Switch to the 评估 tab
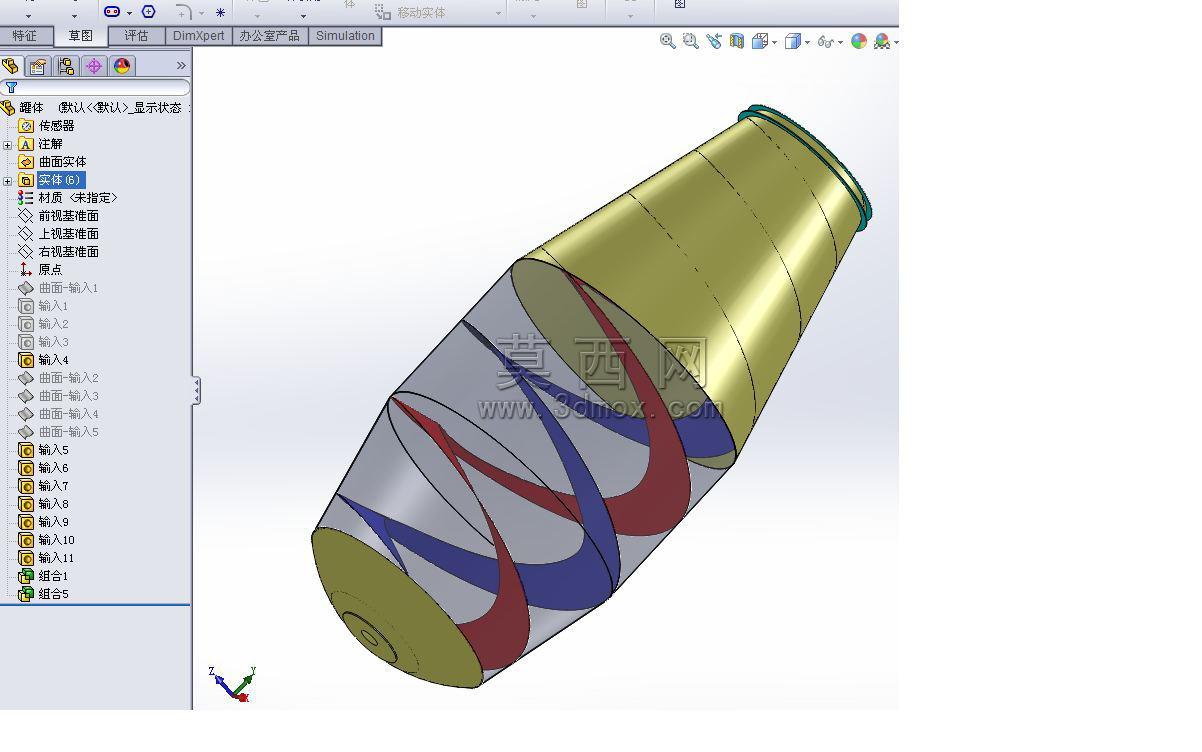This screenshot has width=1202, height=752. click(x=136, y=36)
